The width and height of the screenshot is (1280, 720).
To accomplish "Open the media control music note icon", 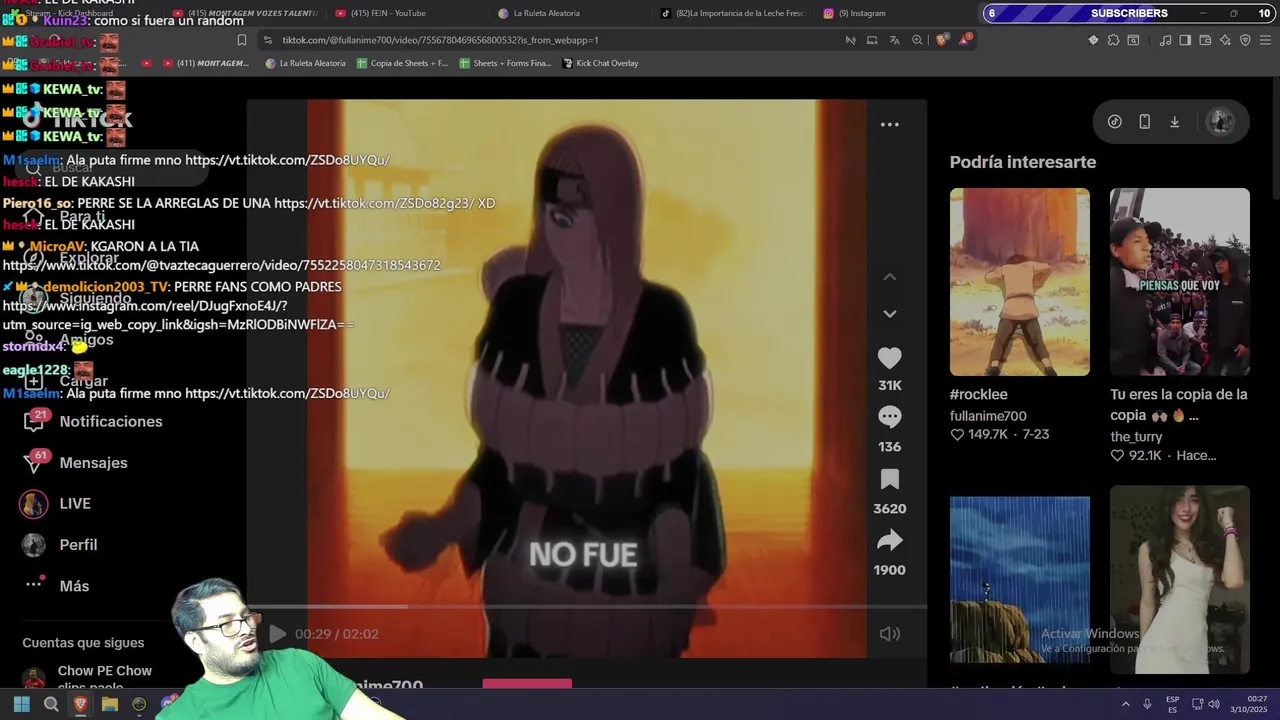I will click(x=1165, y=40).
